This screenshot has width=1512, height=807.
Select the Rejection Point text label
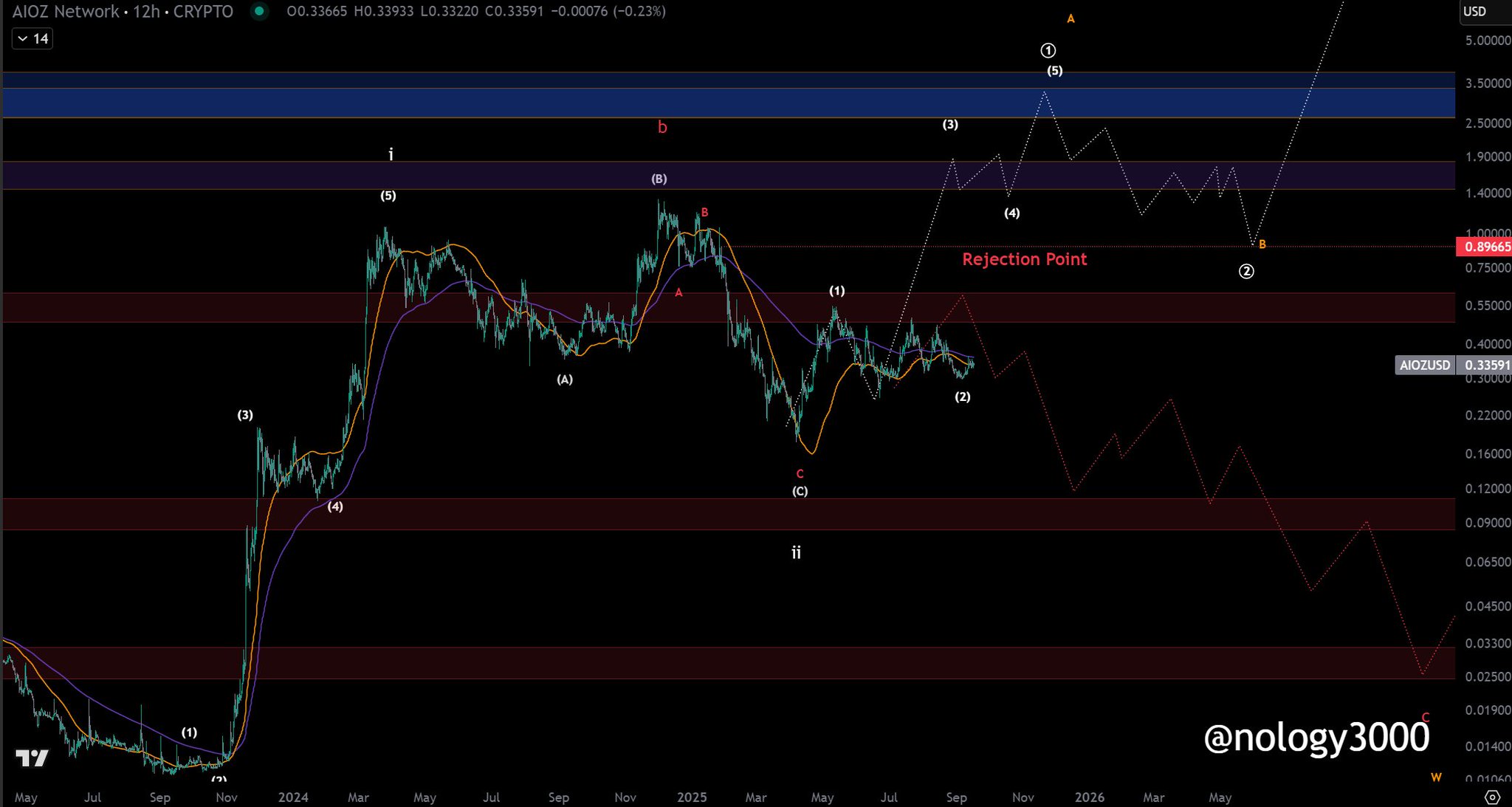coord(1024,259)
